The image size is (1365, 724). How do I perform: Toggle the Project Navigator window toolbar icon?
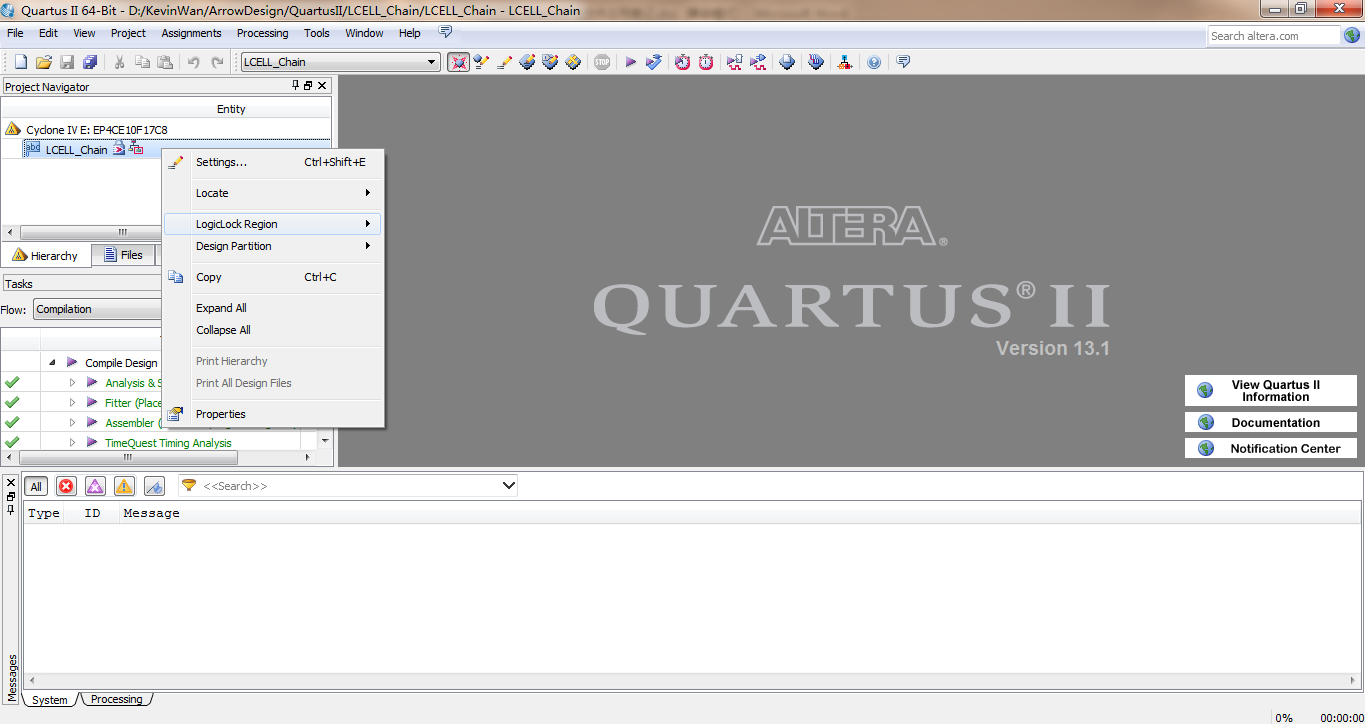click(x=458, y=62)
